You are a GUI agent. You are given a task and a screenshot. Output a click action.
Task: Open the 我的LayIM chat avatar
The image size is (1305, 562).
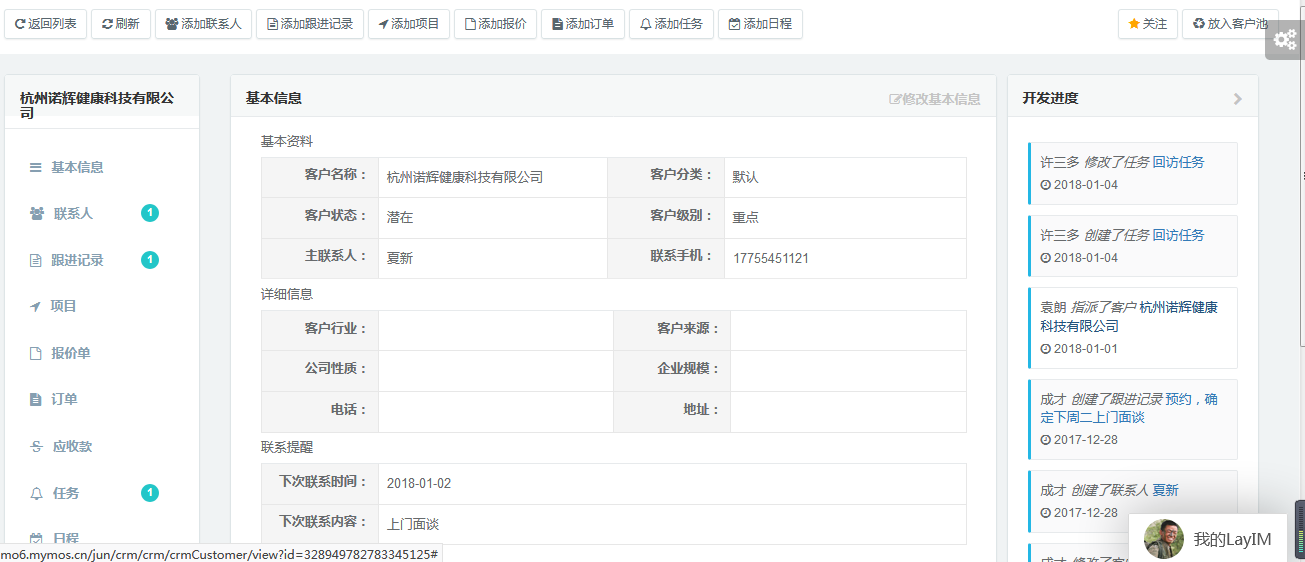click(x=1163, y=539)
